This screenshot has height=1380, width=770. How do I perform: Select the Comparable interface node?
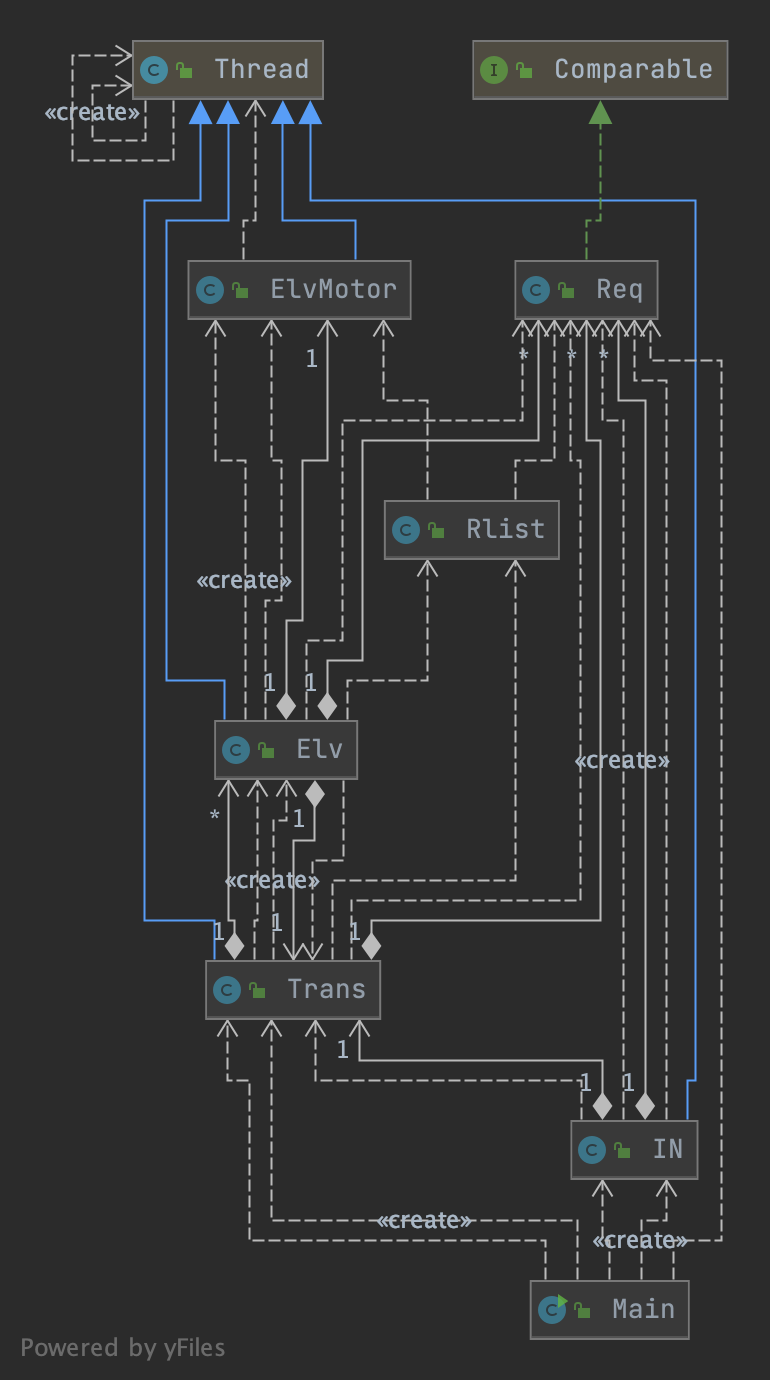pos(600,69)
